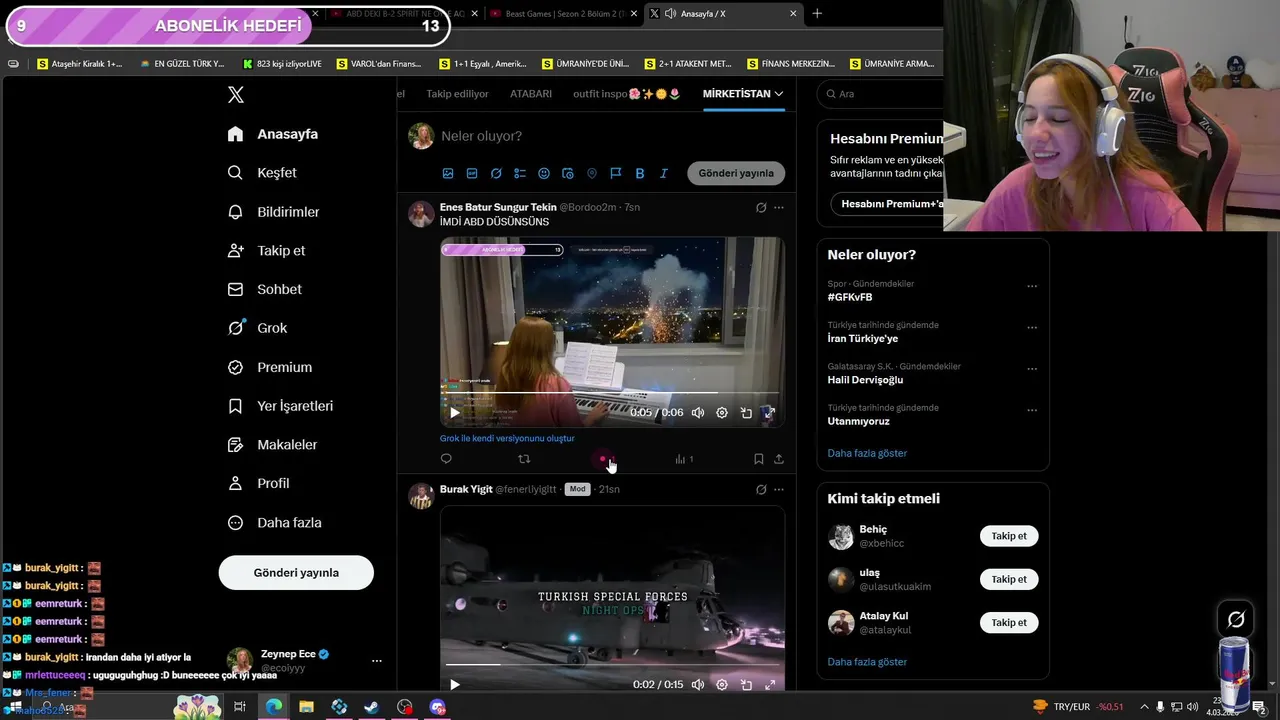Screen dimensions: 1280x720
Task: Follow ulaş with Takip et
Action: [x=1009, y=579]
